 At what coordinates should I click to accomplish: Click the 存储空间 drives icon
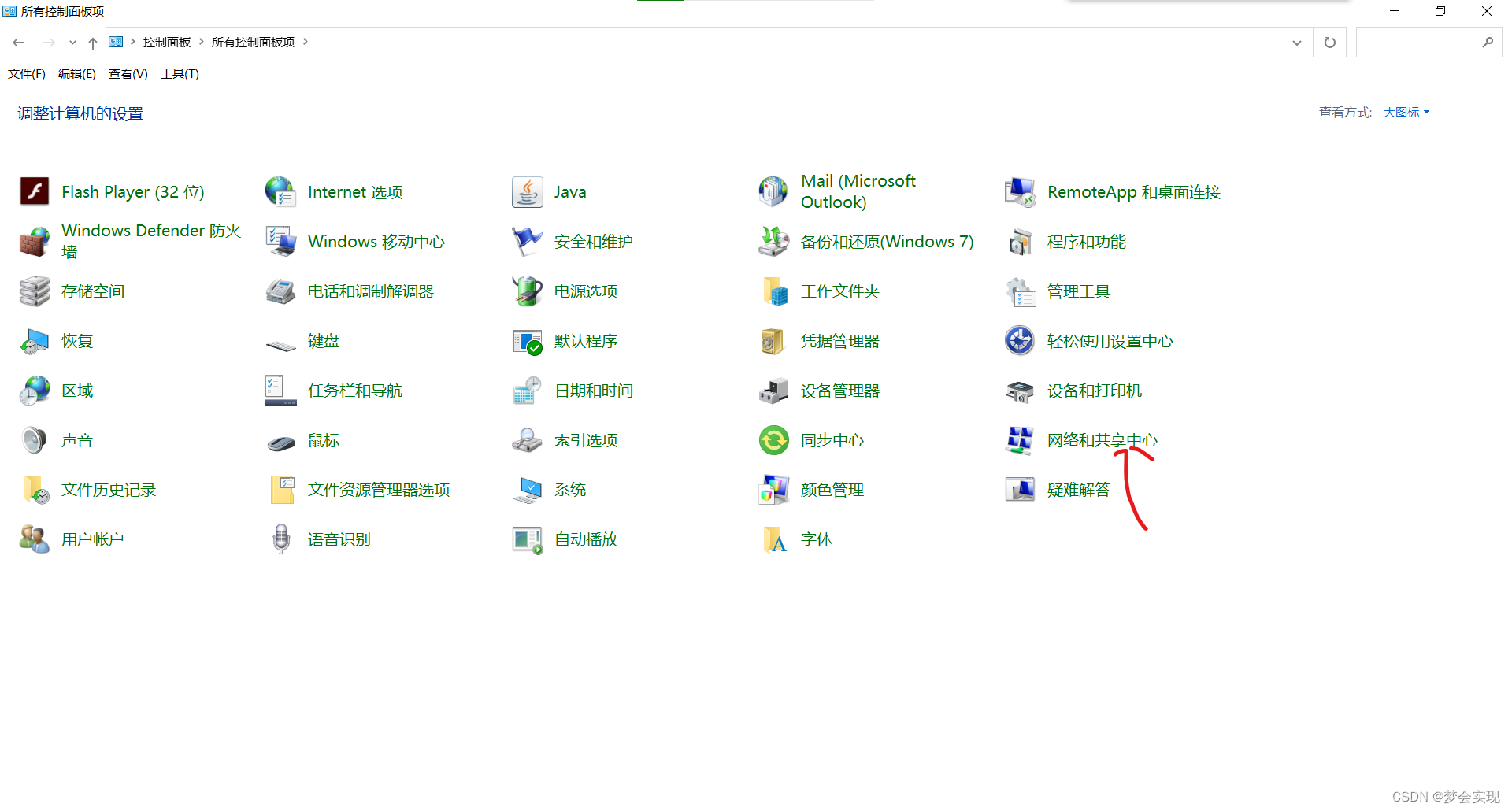click(x=35, y=291)
